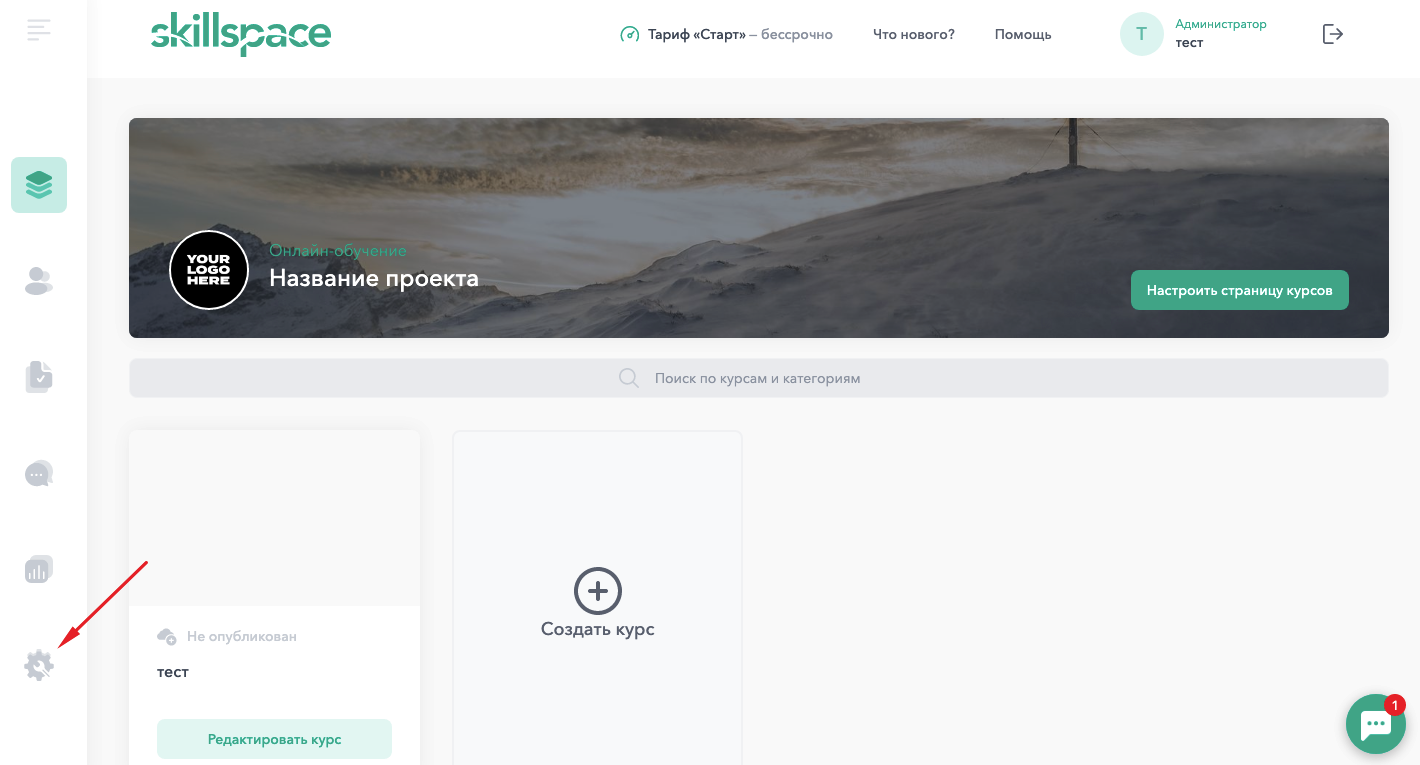Click the 'тест' user name in header
This screenshot has height=765, width=1420.
point(1189,43)
